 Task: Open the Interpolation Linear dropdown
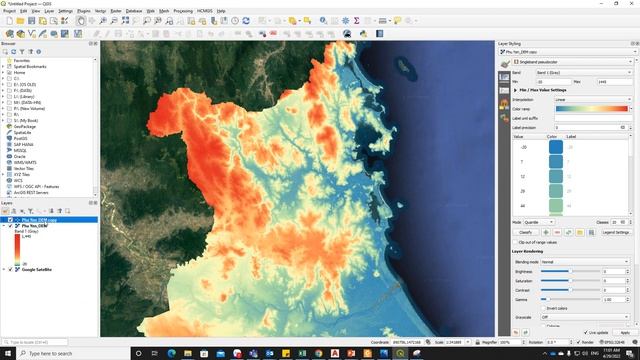[x=593, y=100]
